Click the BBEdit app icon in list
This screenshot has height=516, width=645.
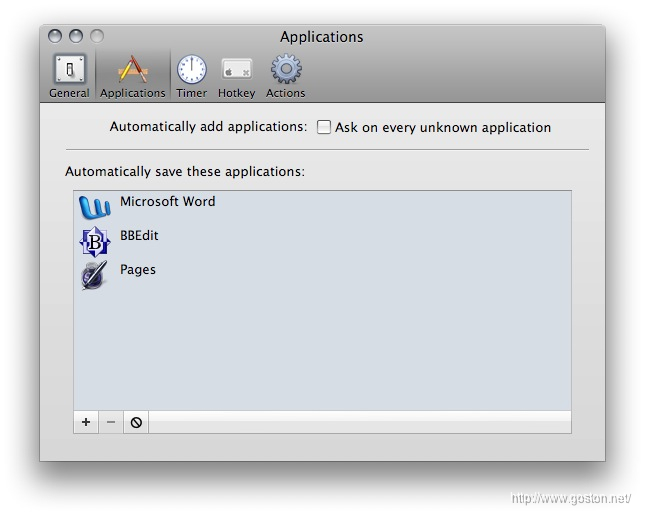click(94, 241)
